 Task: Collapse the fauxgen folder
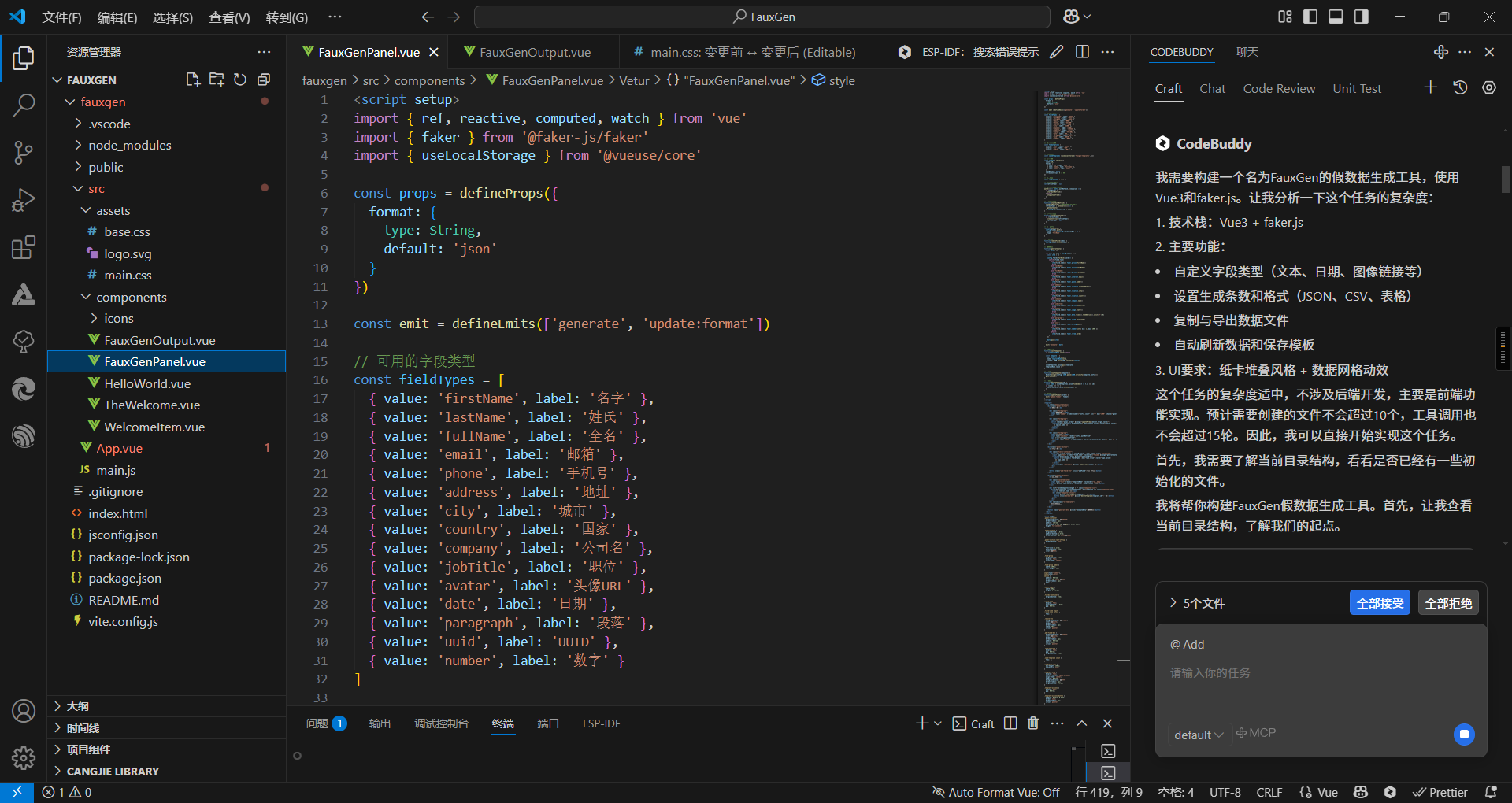70,102
